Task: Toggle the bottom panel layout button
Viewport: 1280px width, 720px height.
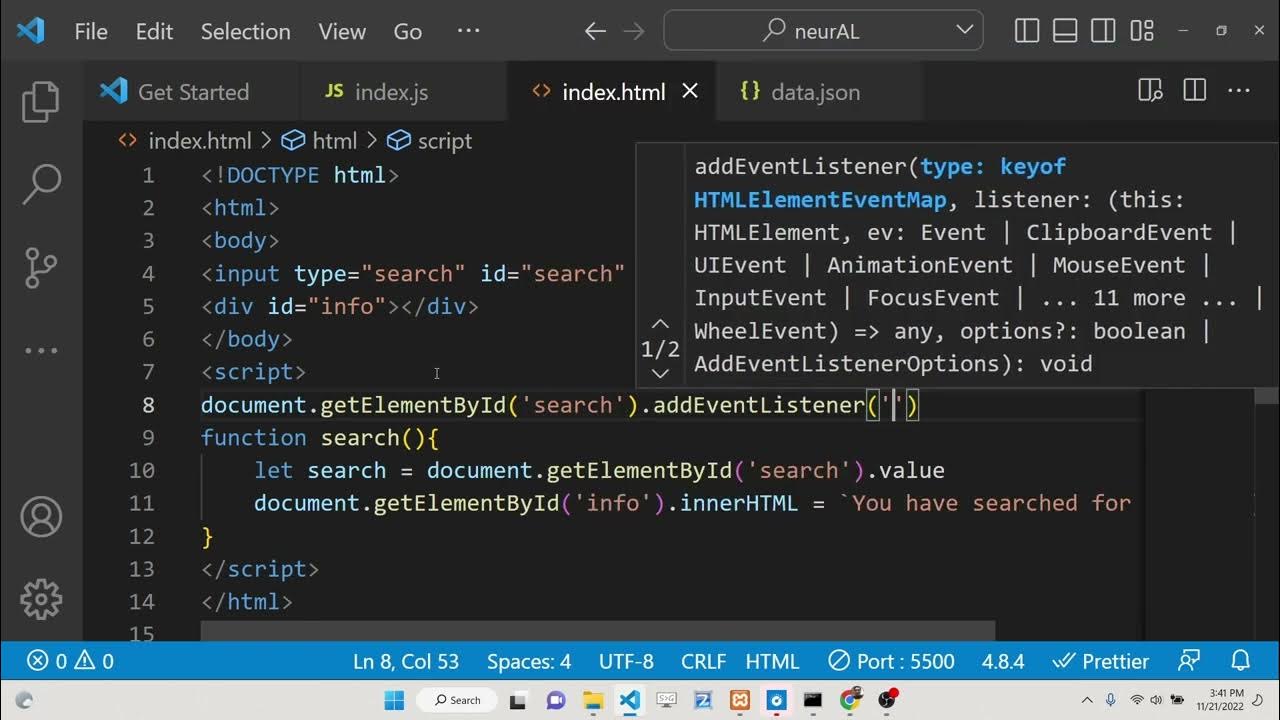Action: (1065, 31)
